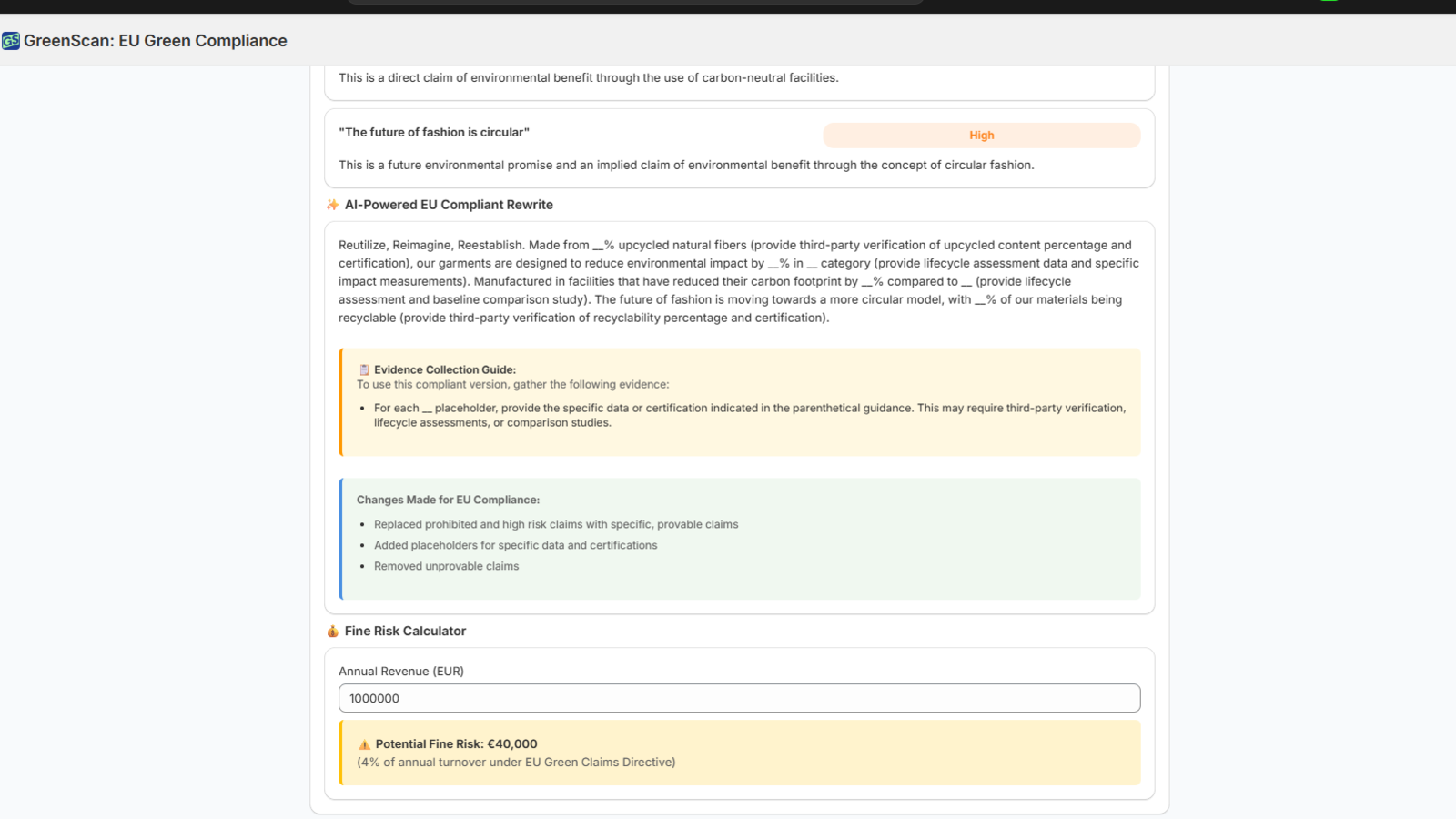This screenshot has height=819, width=1456.
Task: Click the GreenScan: EU Green Compliance title
Action: click(x=156, y=41)
